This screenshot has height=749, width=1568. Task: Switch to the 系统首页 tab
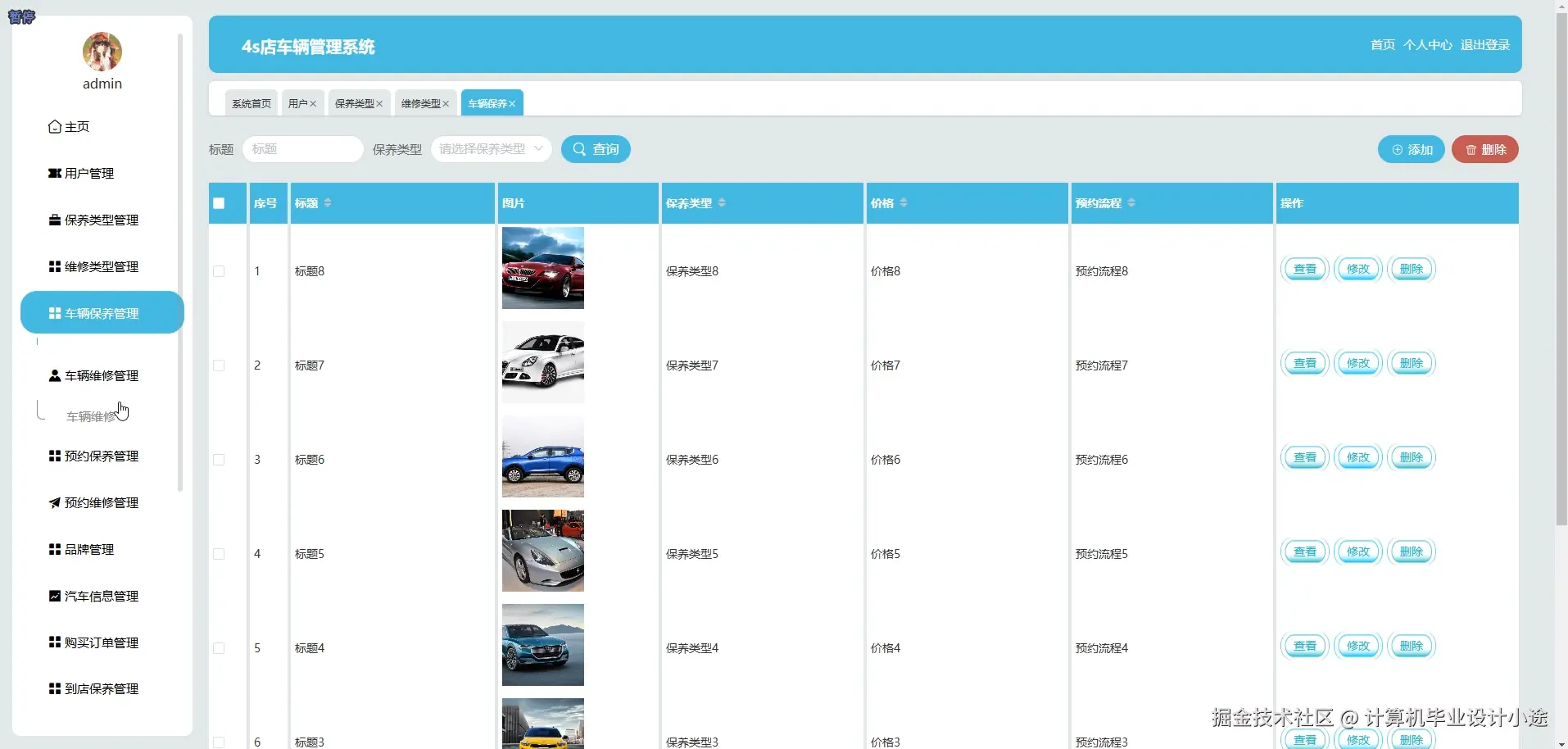[252, 103]
